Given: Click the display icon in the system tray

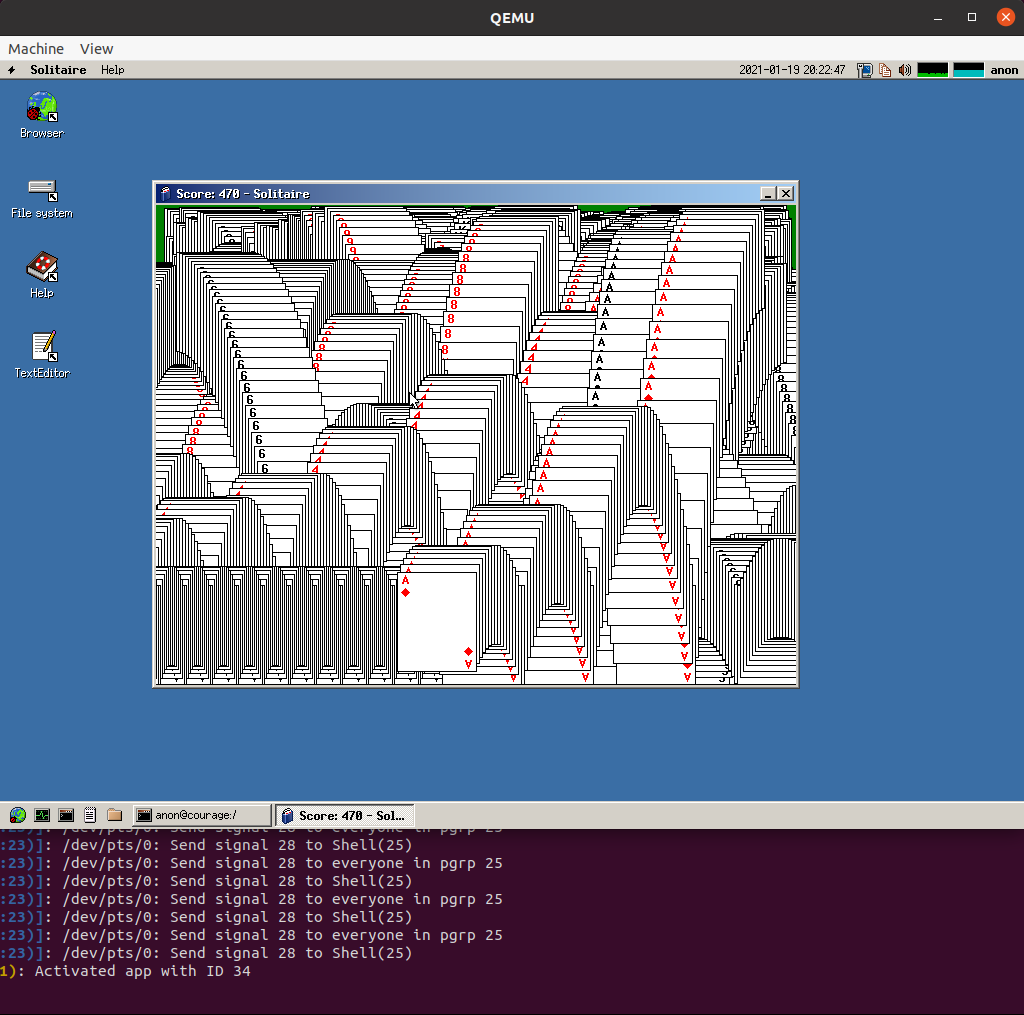Looking at the screenshot, I should tap(864, 69).
